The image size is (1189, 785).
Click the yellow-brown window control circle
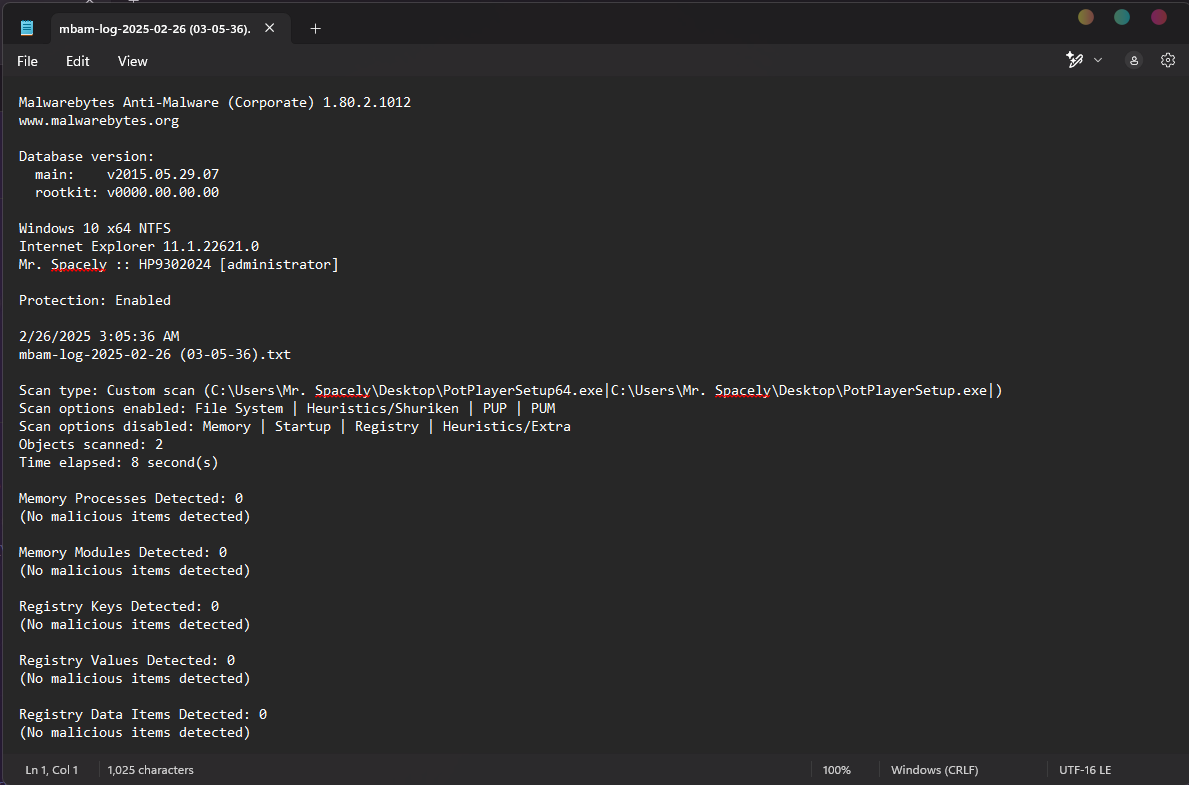click(x=1086, y=17)
